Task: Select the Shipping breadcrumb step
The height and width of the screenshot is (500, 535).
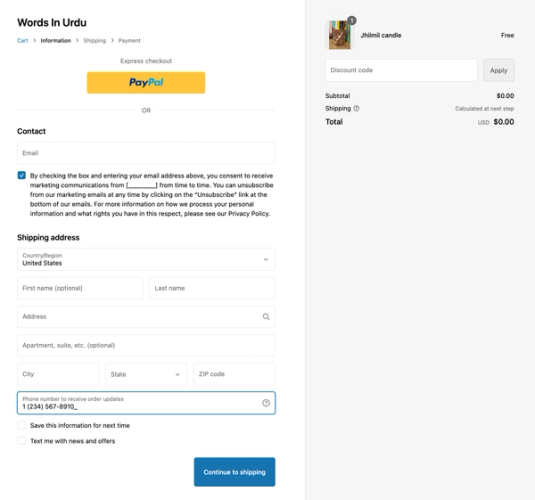Action: [x=95, y=41]
